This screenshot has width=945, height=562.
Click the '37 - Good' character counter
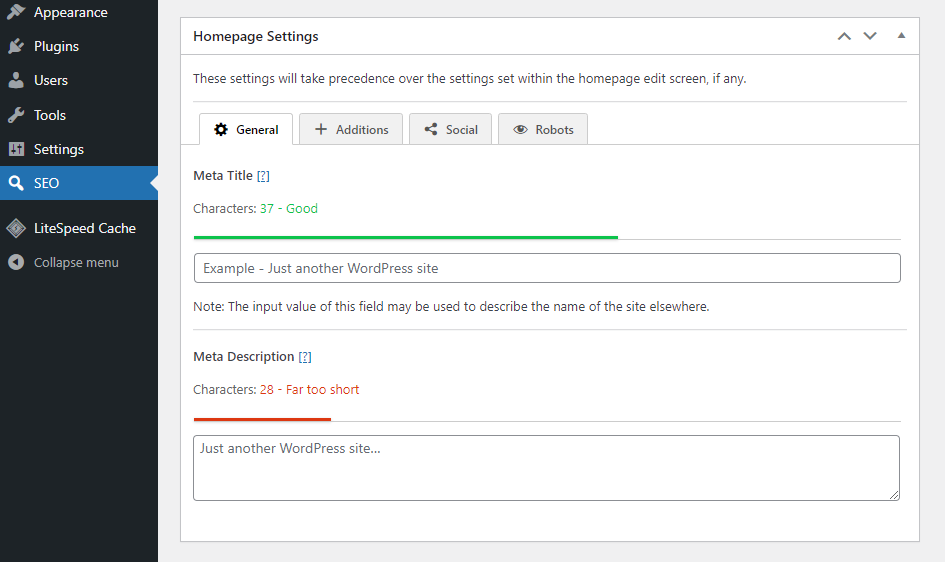[289, 208]
